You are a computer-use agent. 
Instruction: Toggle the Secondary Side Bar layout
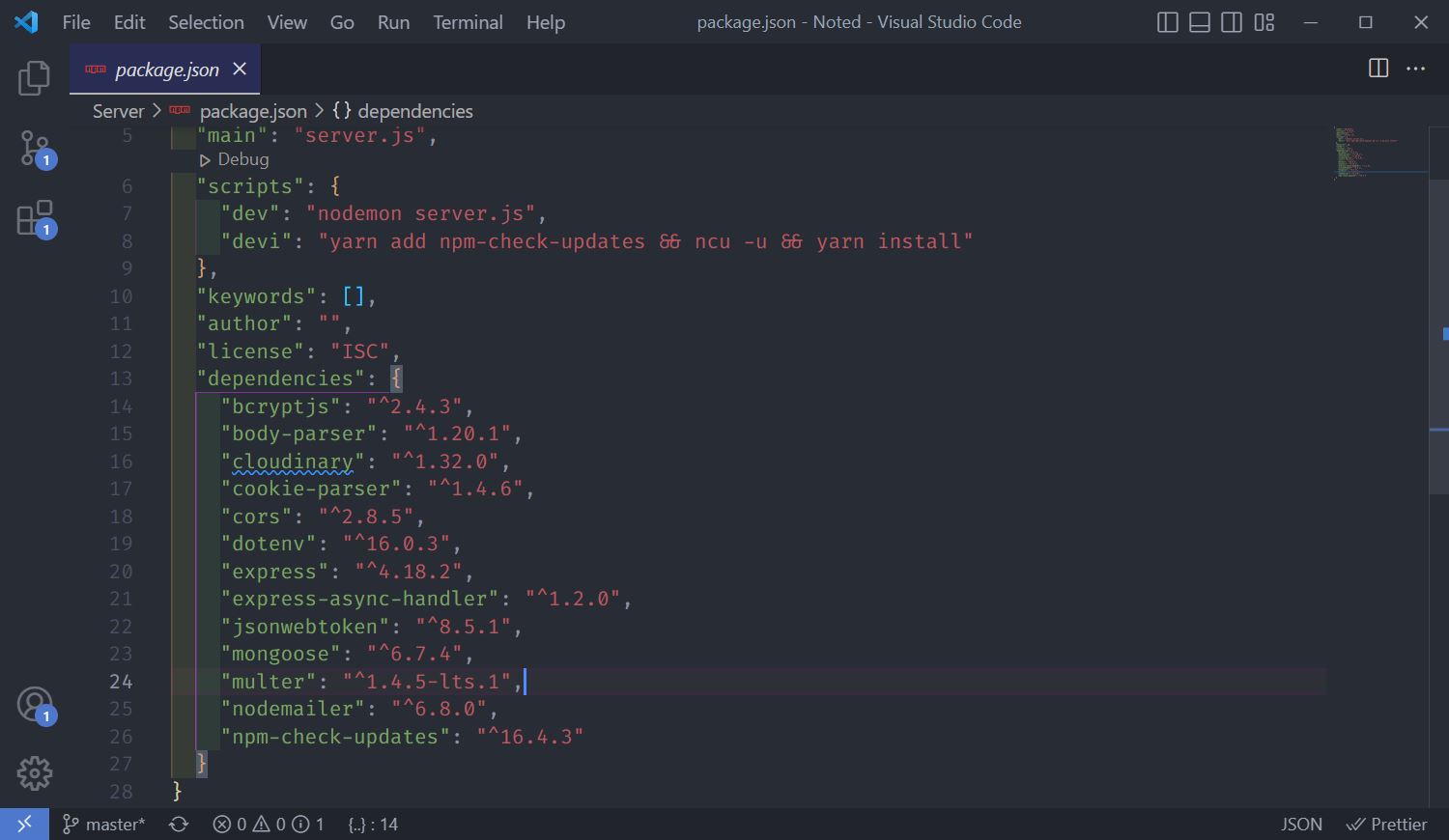(1231, 22)
